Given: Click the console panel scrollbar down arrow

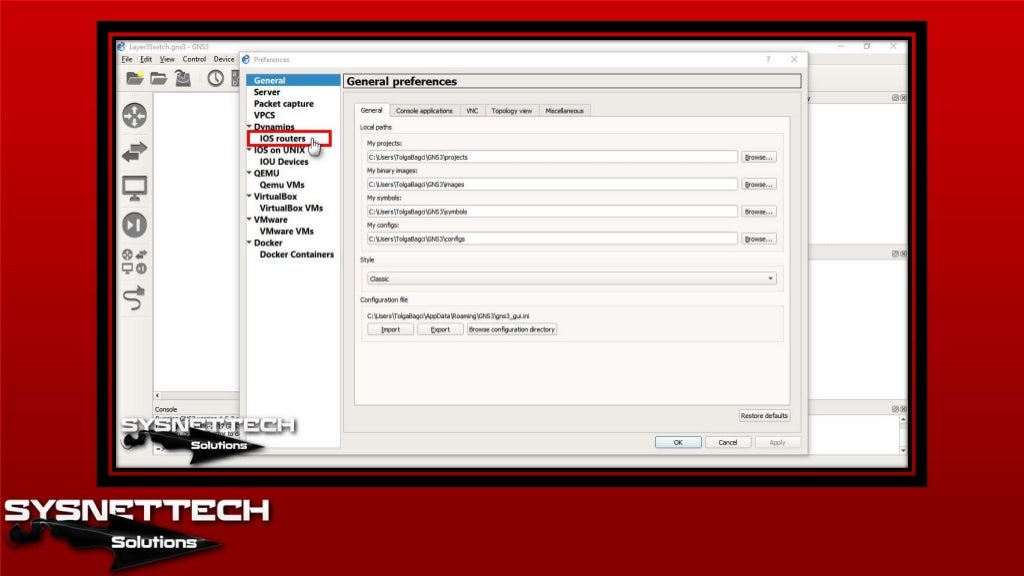Looking at the screenshot, I should click(x=903, y=451).
